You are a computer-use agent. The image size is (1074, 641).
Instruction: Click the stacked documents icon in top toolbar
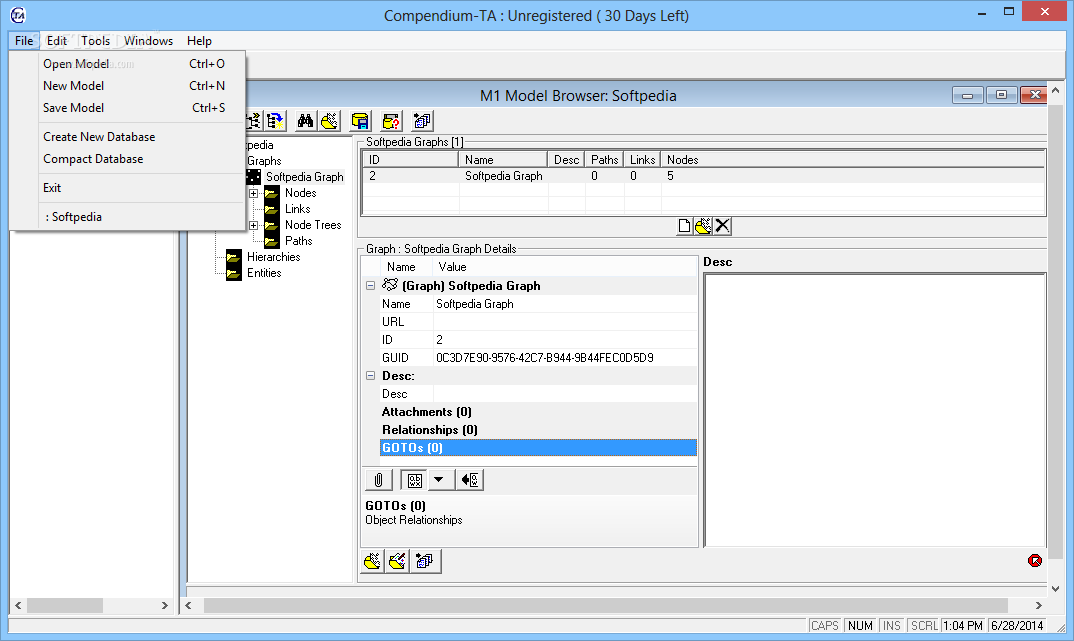tap(422, 121)
